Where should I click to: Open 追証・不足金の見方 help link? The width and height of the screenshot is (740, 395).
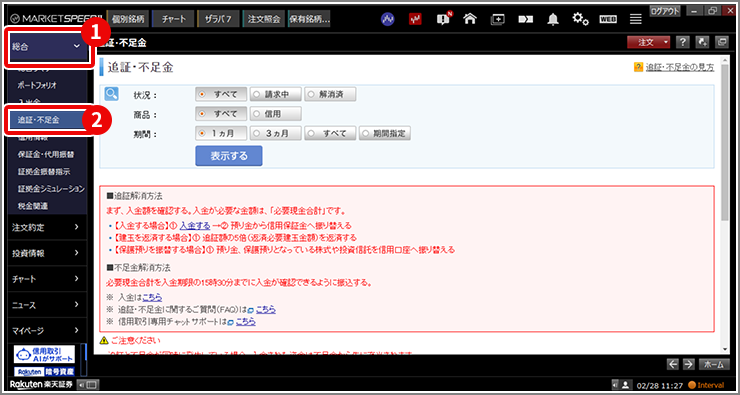pos(680,67)
